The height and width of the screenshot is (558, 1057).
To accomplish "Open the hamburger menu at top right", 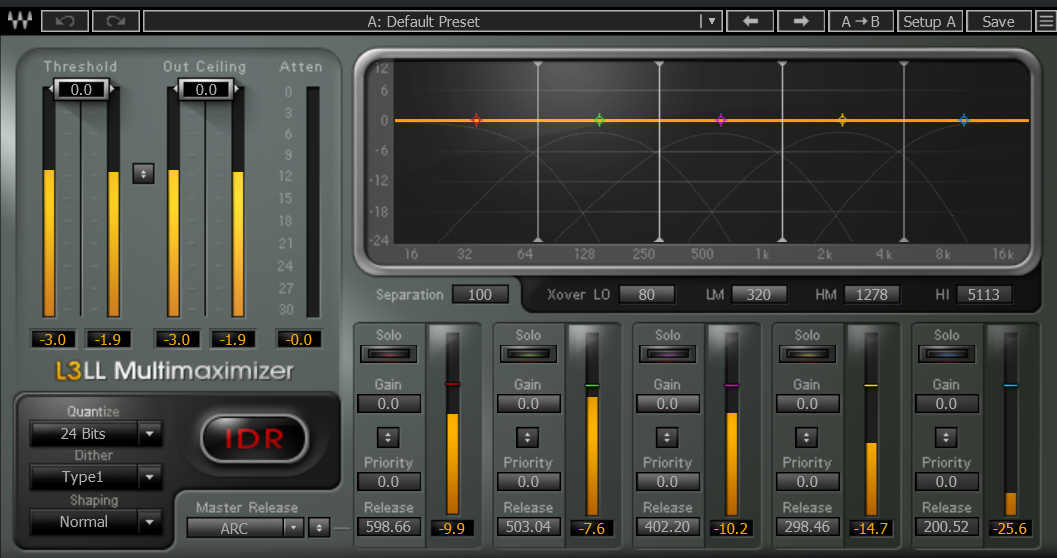I will coord(1045,21).
